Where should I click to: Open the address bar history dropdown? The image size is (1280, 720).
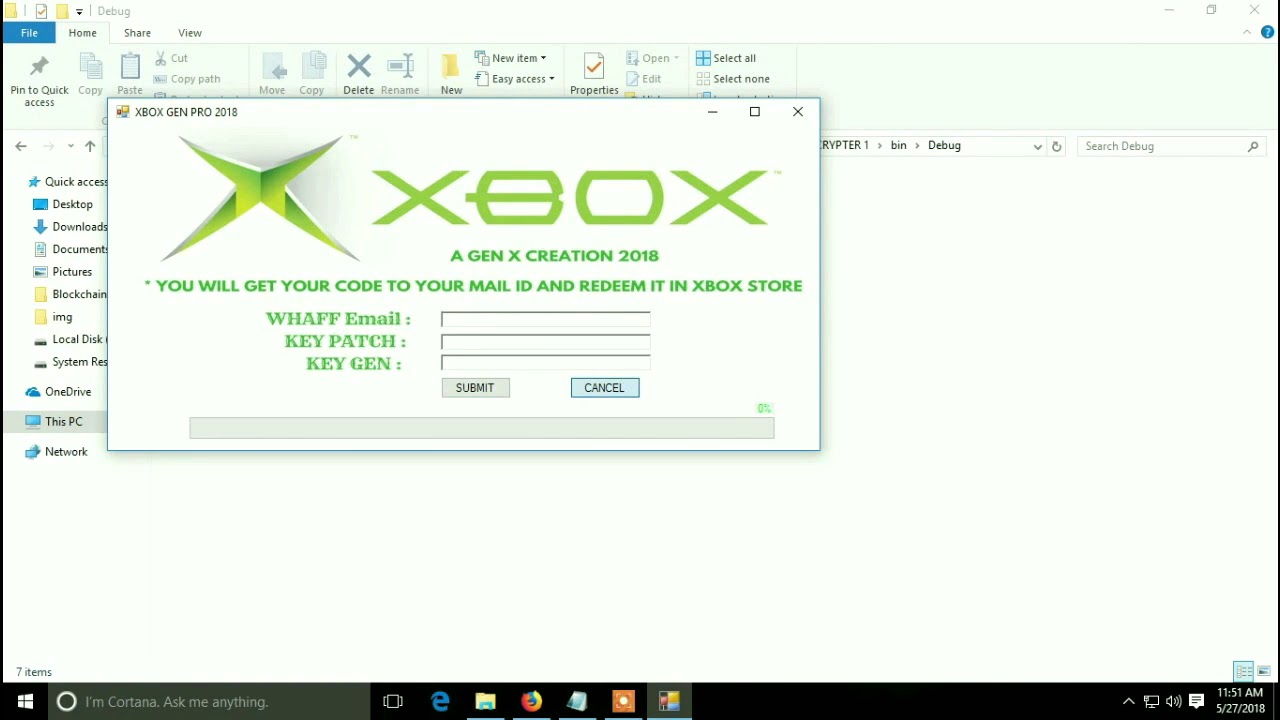(1037, 146)
